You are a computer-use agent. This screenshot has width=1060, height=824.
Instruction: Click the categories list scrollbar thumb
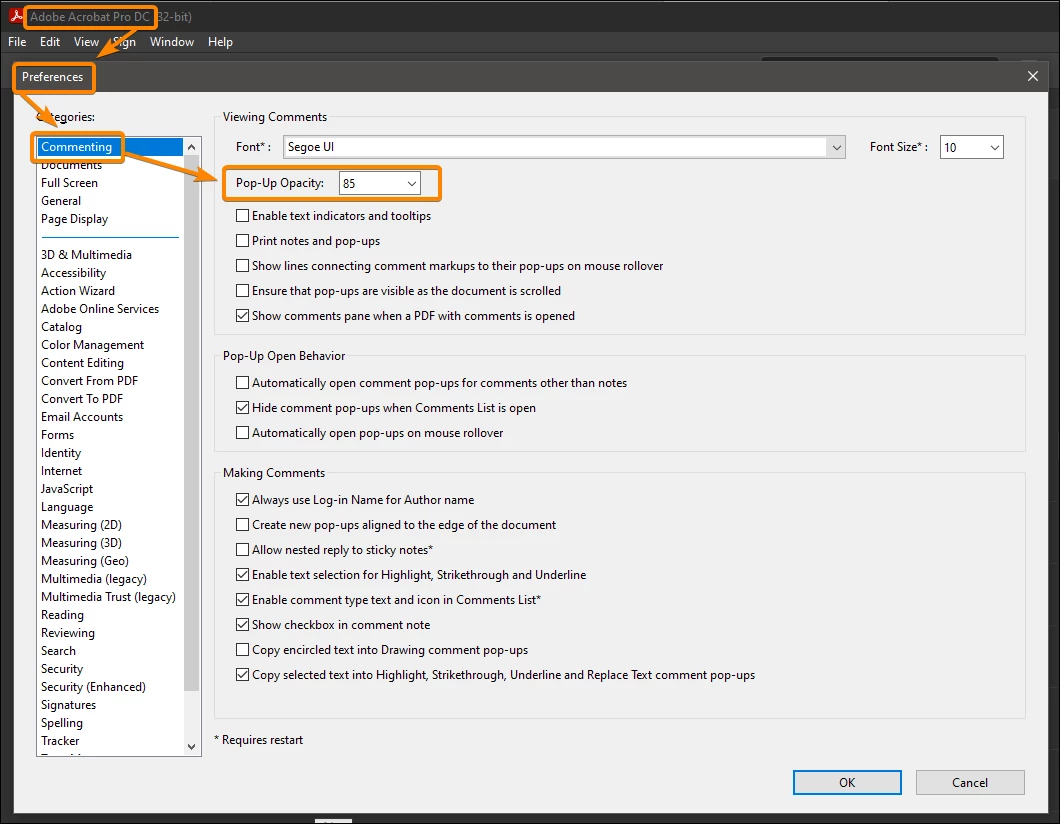click(x=191, y=422)
